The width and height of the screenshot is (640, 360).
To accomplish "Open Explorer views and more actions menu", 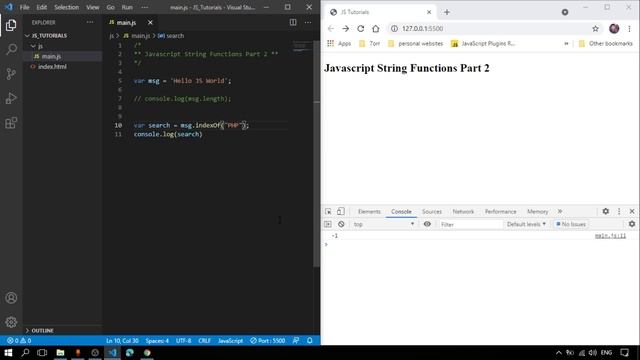I will coord(90,22).
